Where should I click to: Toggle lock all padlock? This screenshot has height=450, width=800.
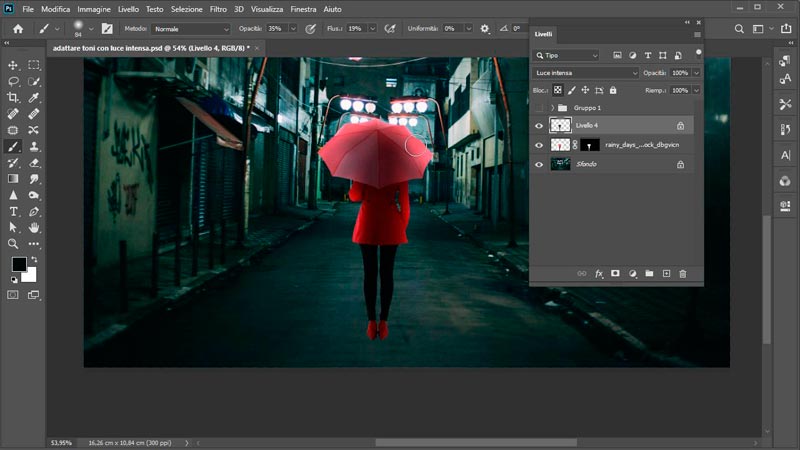click(x=613, y=90)
